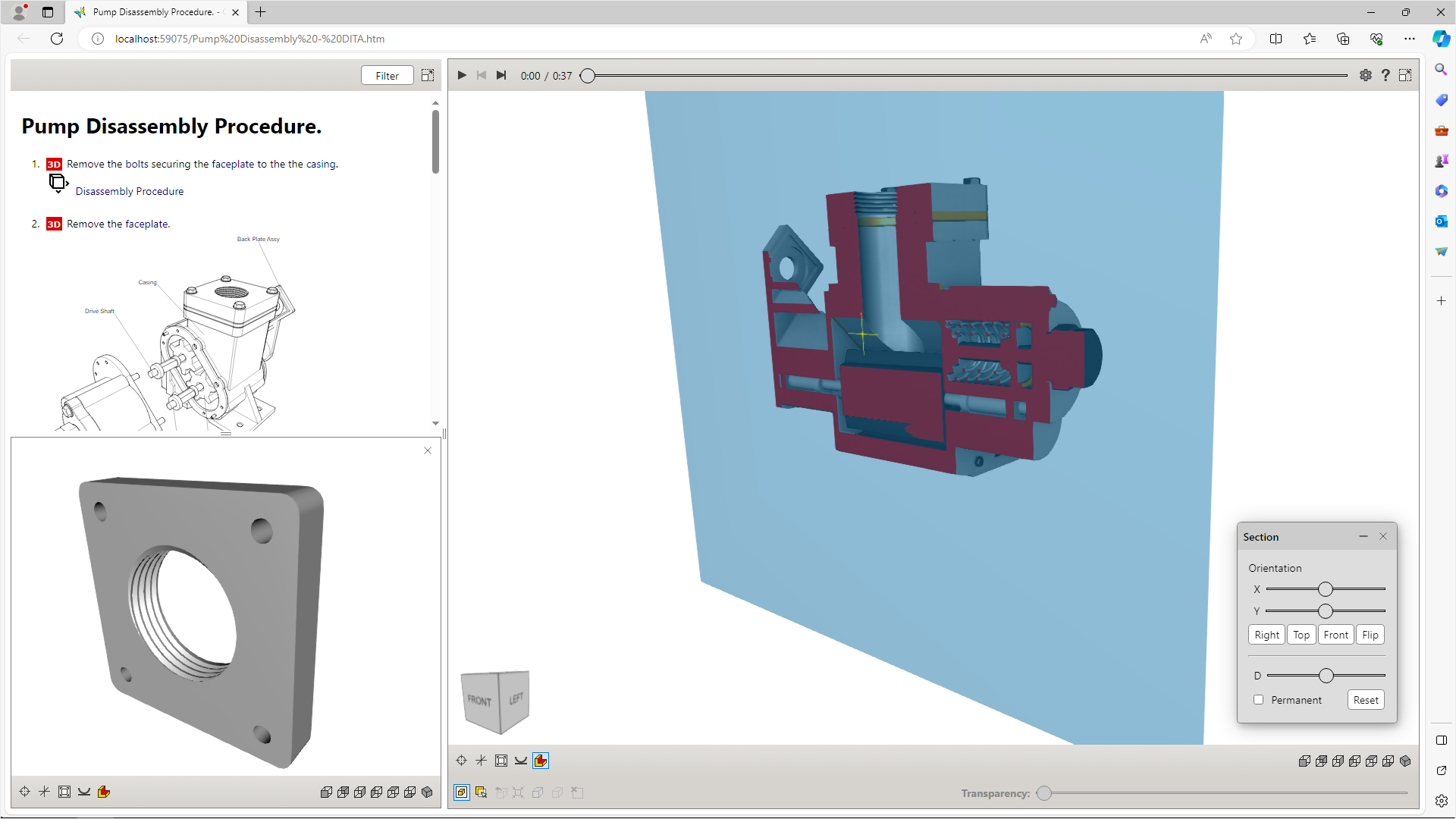Viewport: 1456px width, 819px height.
Task: Enable the Permanent section checkbox
Action: pyautogui.click(x=1259, y=699)
